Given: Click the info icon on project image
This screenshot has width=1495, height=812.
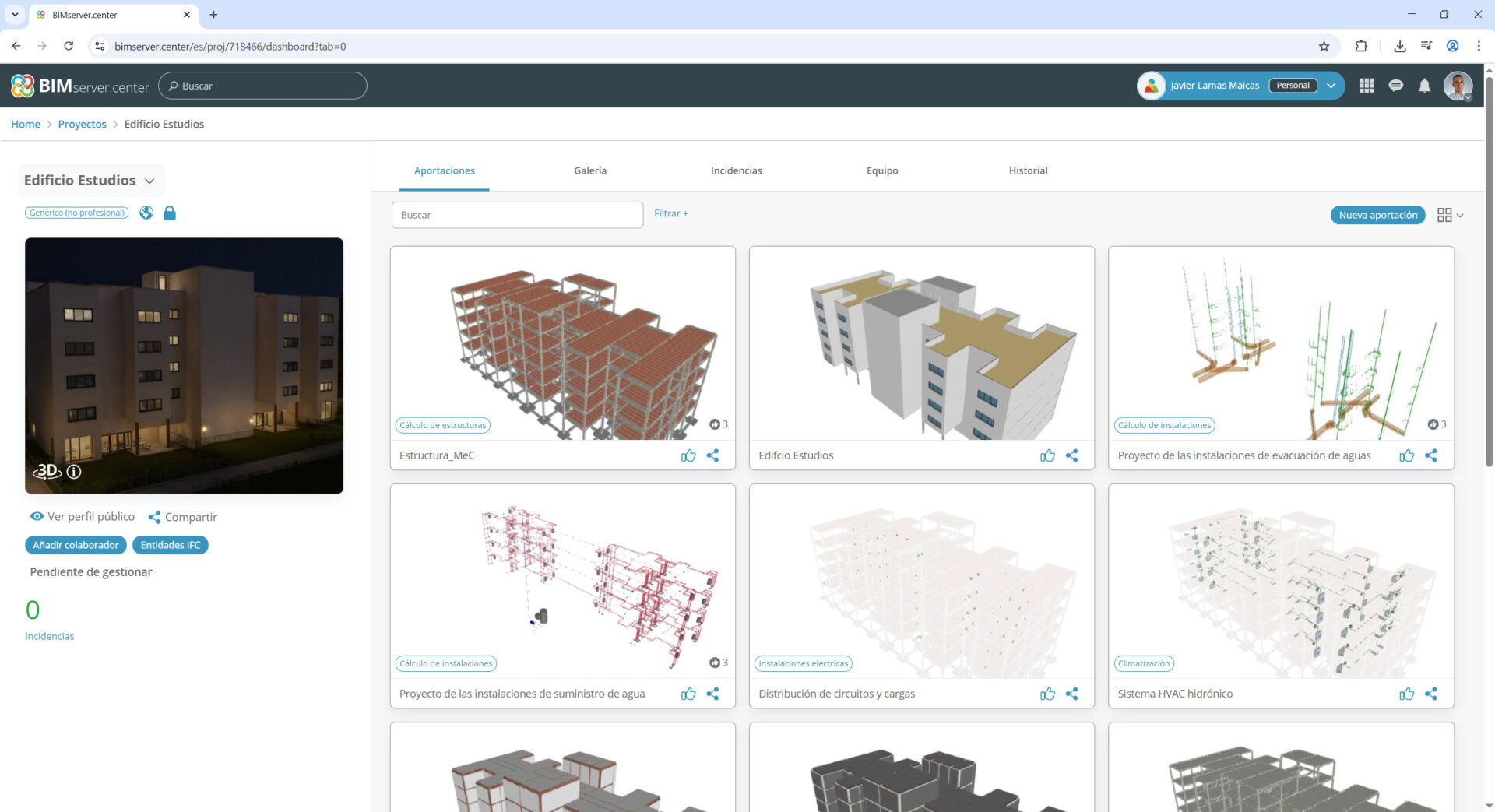Looking at the screenshot, I should (74, 472).
